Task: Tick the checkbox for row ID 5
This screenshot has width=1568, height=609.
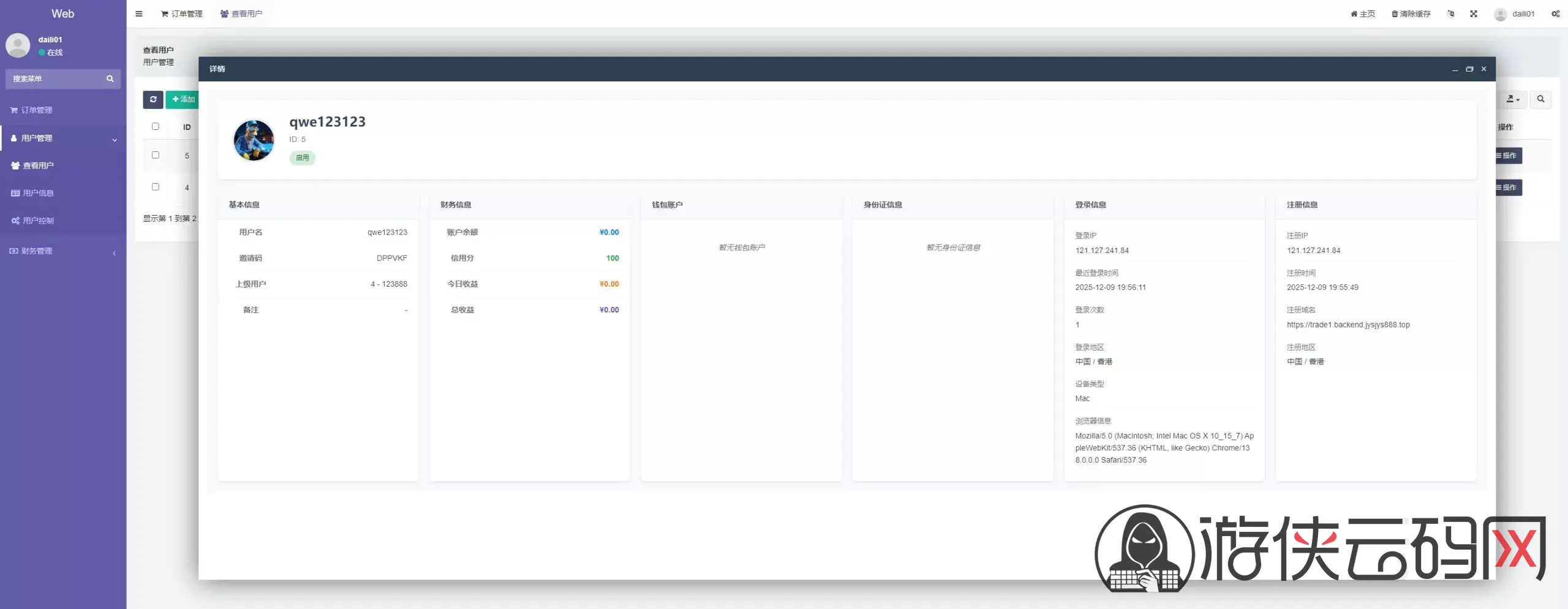Action: (x=156, y=155)
